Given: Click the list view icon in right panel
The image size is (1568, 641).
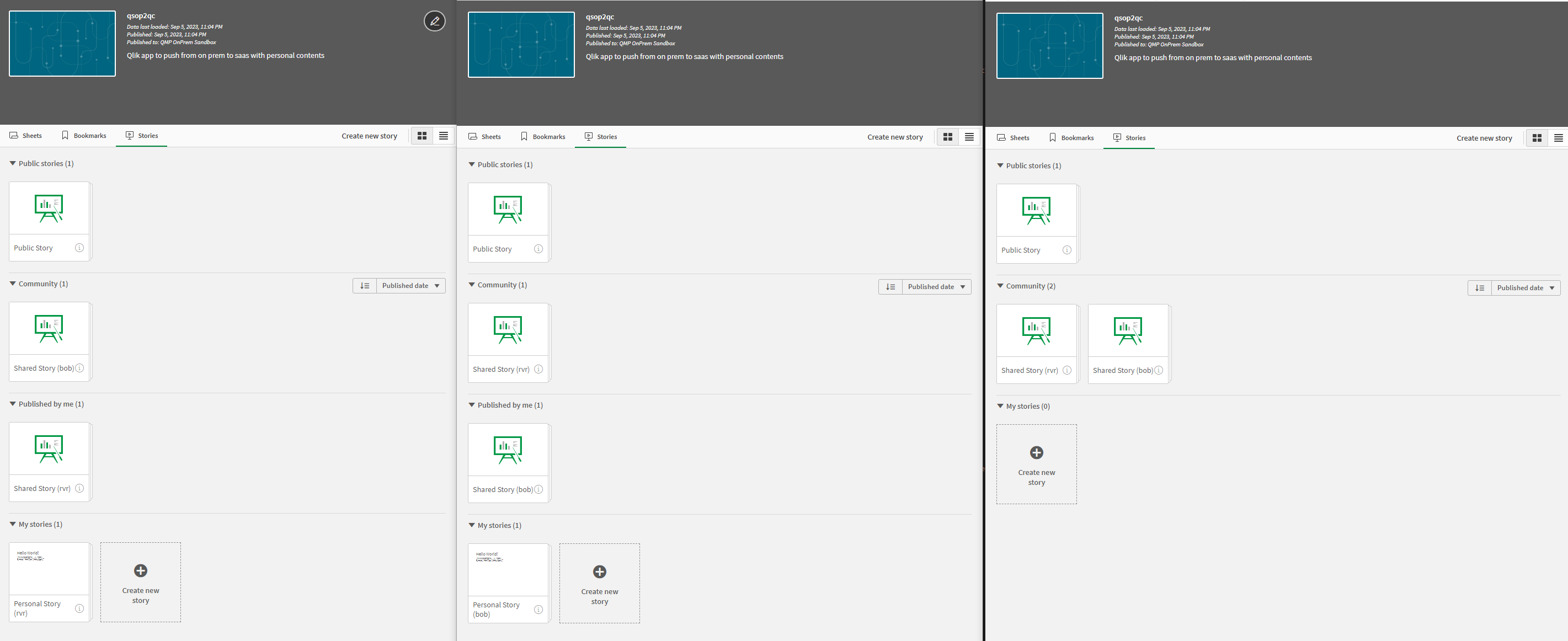Looking at the screenshot, I should tap(1558, 137).
